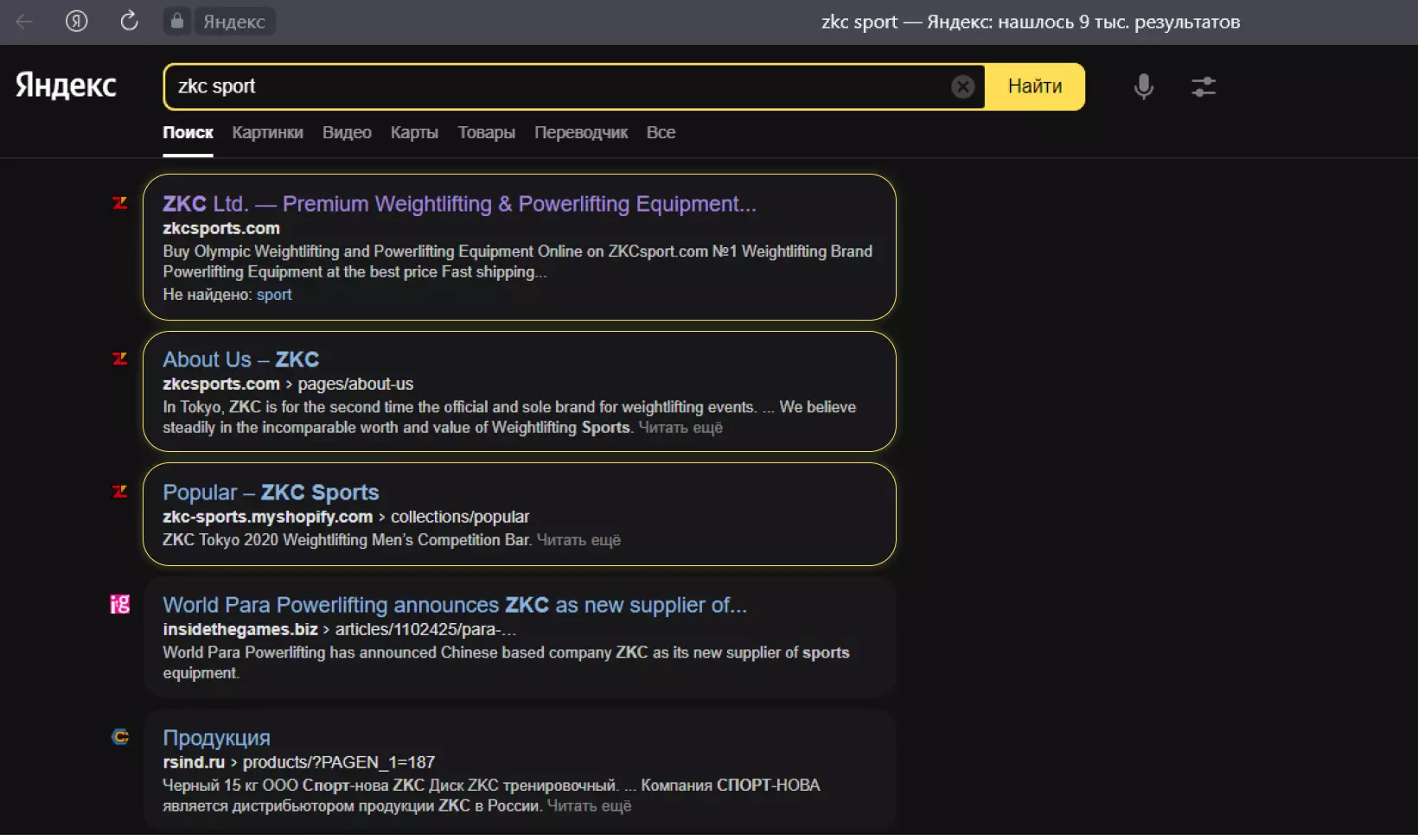Reload the page with the refresh icon
Image resolution: width=1418 pixels, height=840 pixels.
click(129, 22)
